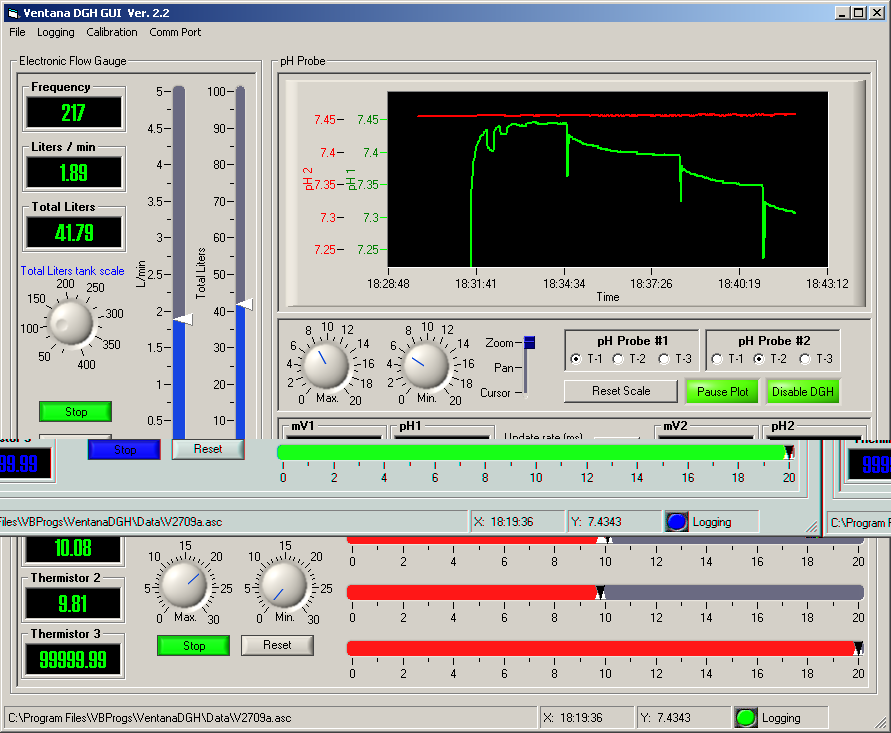Click the Thermistor 3 red bar marker
Image resolution: width=891 pixels, height=733 pixels.
click(x=859, y=648)
